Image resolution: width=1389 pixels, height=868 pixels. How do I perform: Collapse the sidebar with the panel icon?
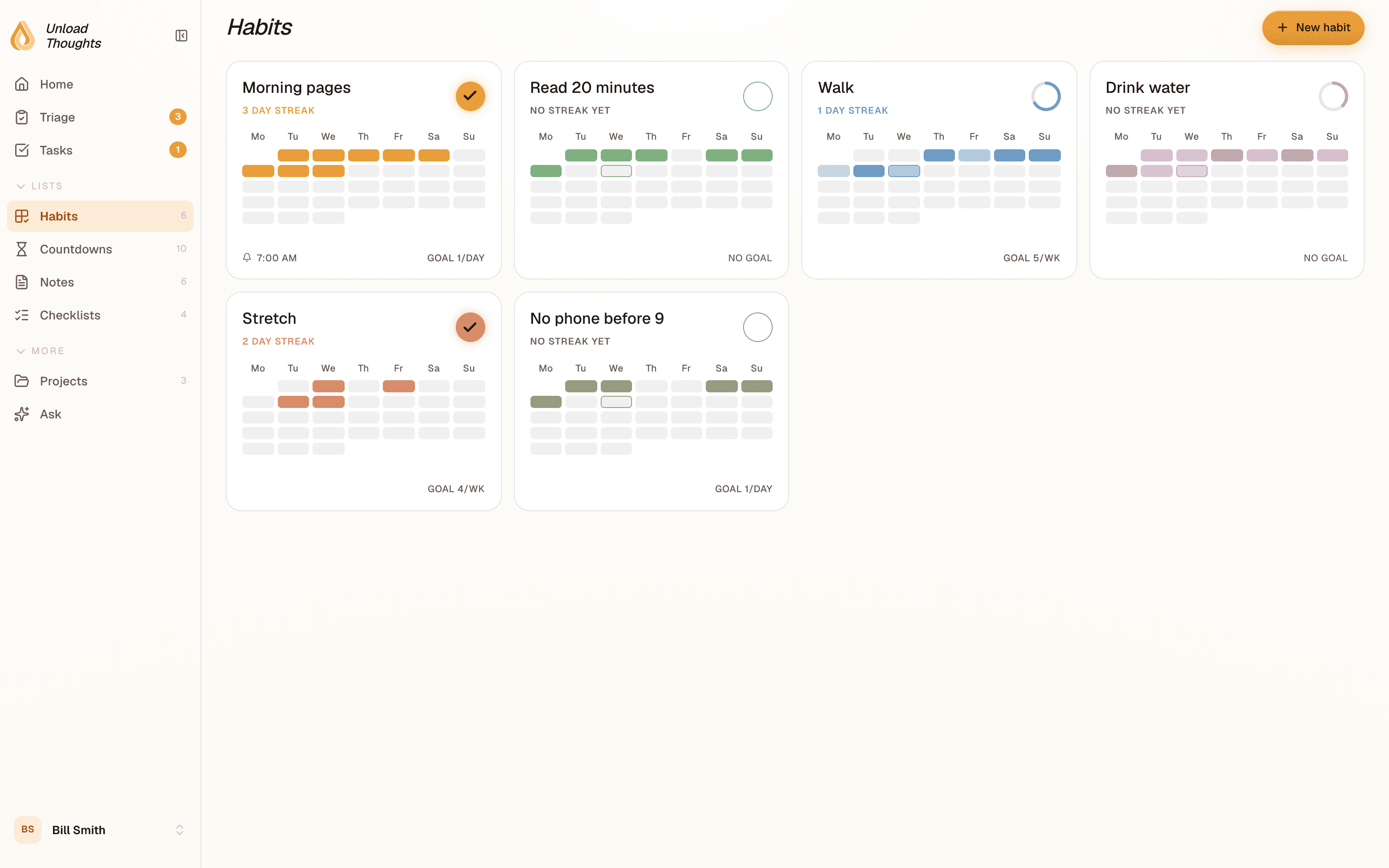click(x=181, y=36)
